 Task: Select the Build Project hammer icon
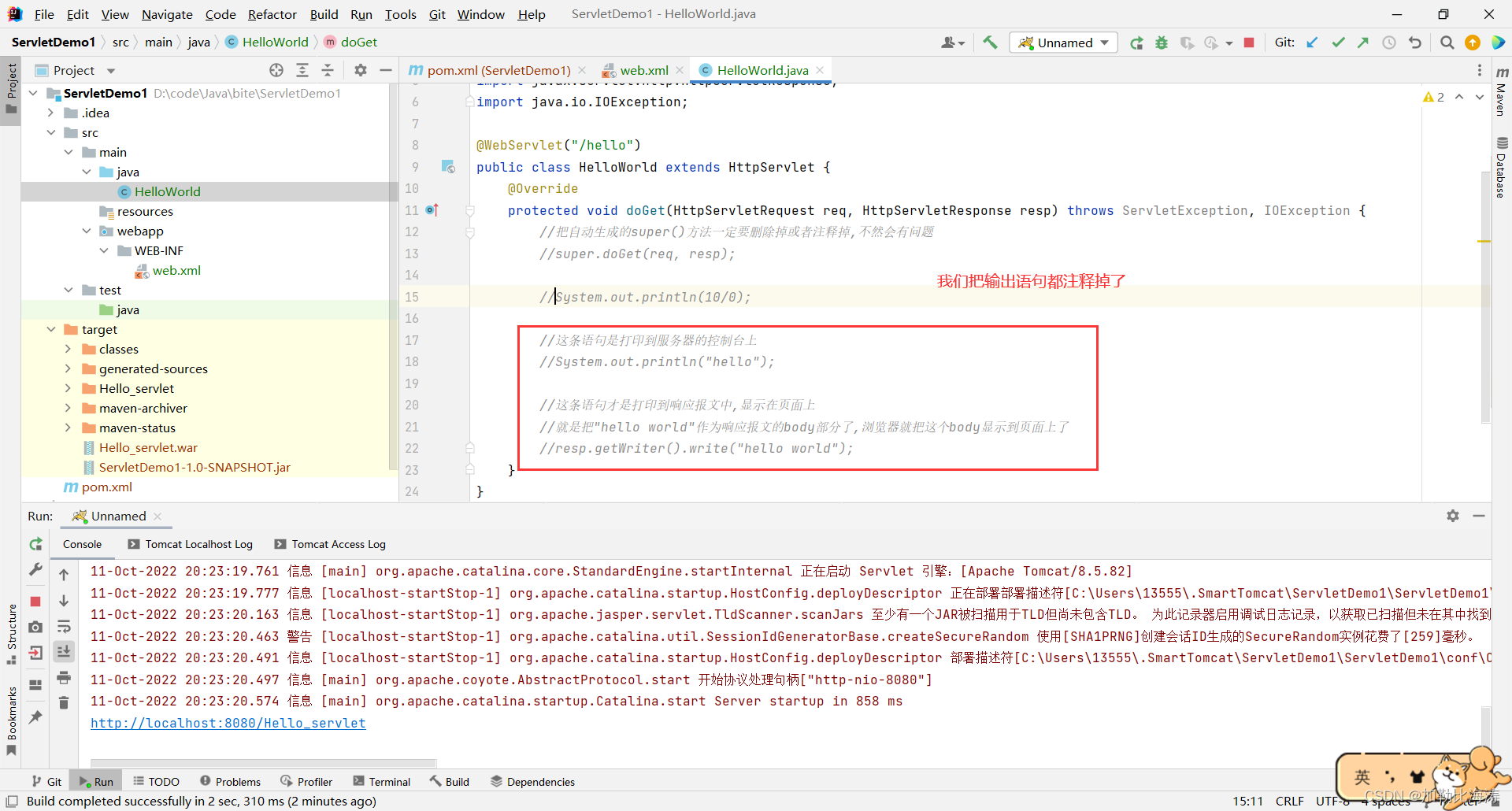[990, 42]
